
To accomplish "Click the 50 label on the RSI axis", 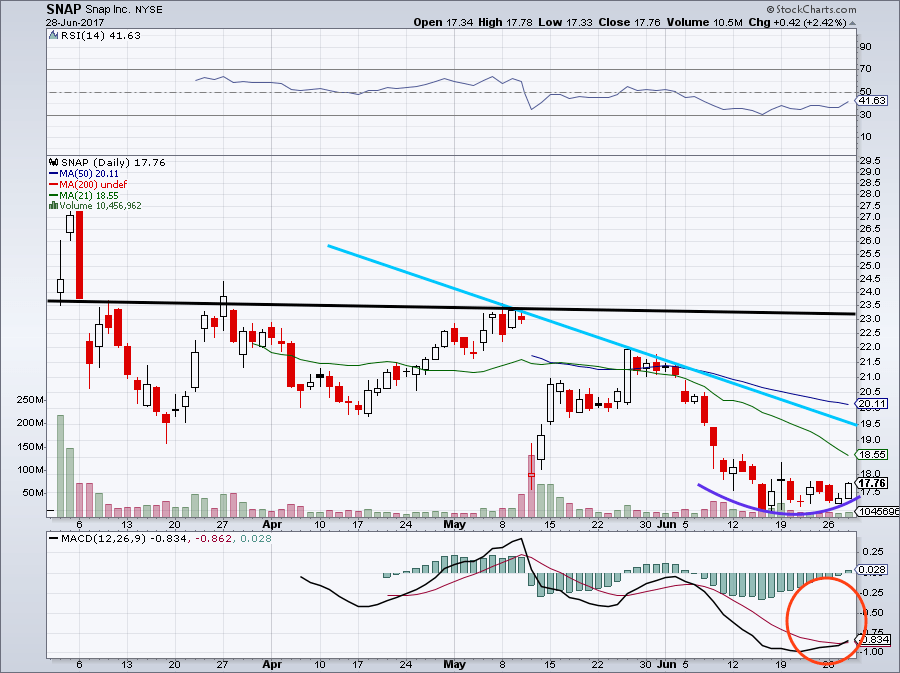I will 866,92.
